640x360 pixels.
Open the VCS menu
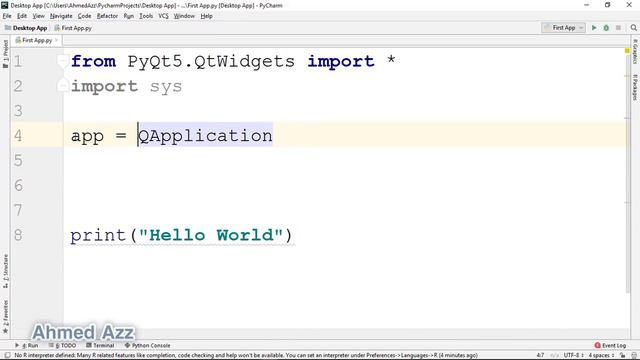[x=163, y=16]
